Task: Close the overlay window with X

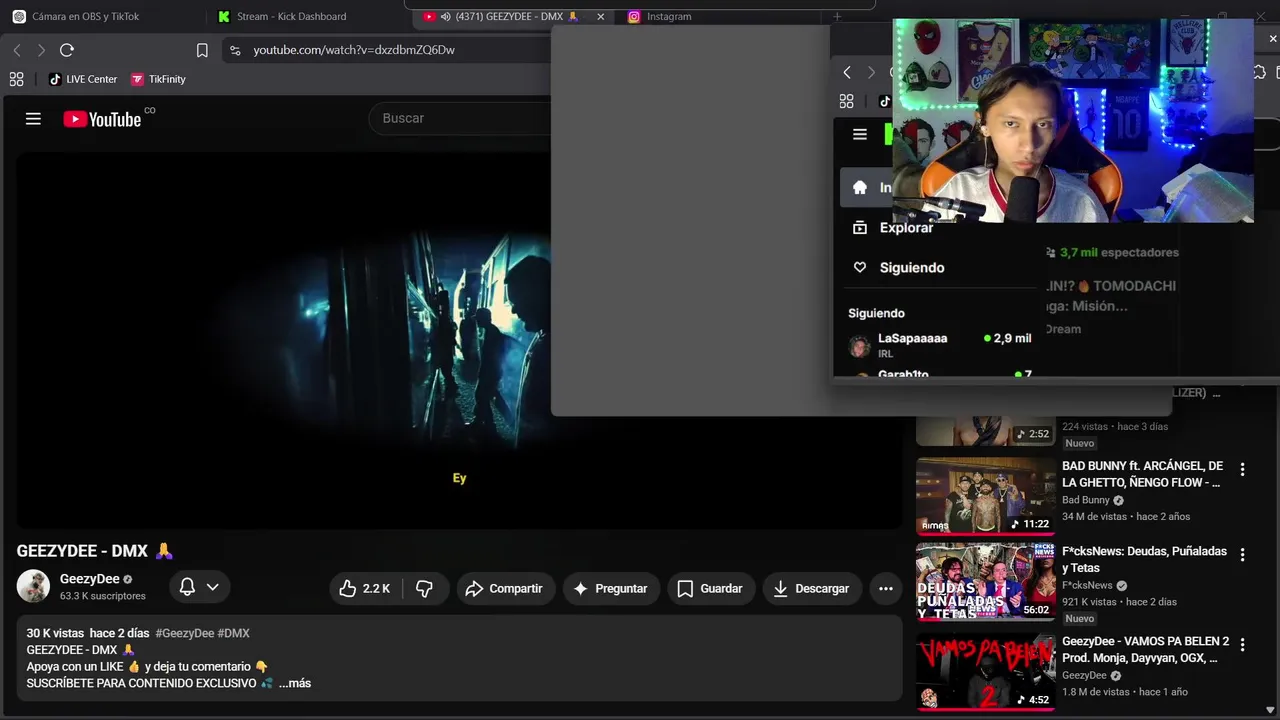Action: click(x=1272, y=39)
